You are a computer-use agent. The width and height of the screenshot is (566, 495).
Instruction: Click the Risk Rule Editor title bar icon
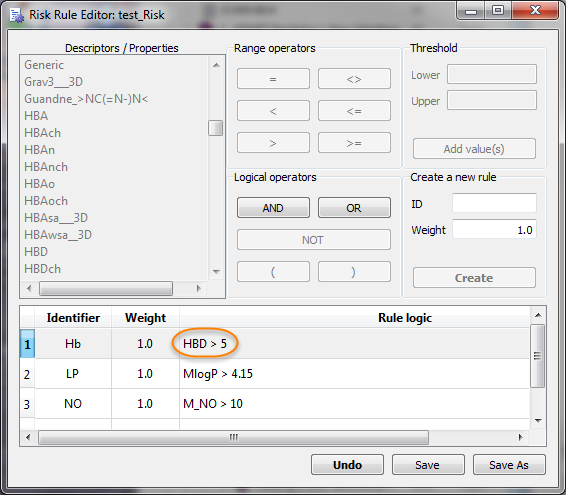click(x=16, y=15)
